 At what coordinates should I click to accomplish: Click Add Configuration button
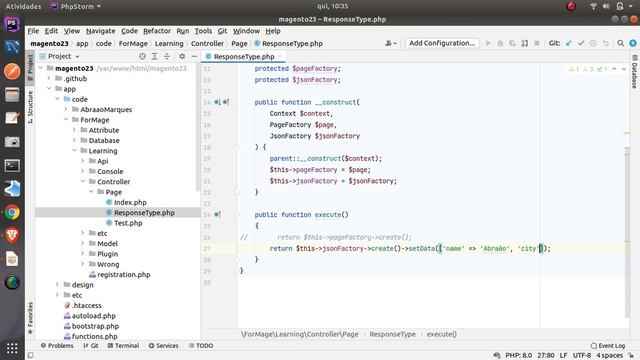click(x=442, y=43)
